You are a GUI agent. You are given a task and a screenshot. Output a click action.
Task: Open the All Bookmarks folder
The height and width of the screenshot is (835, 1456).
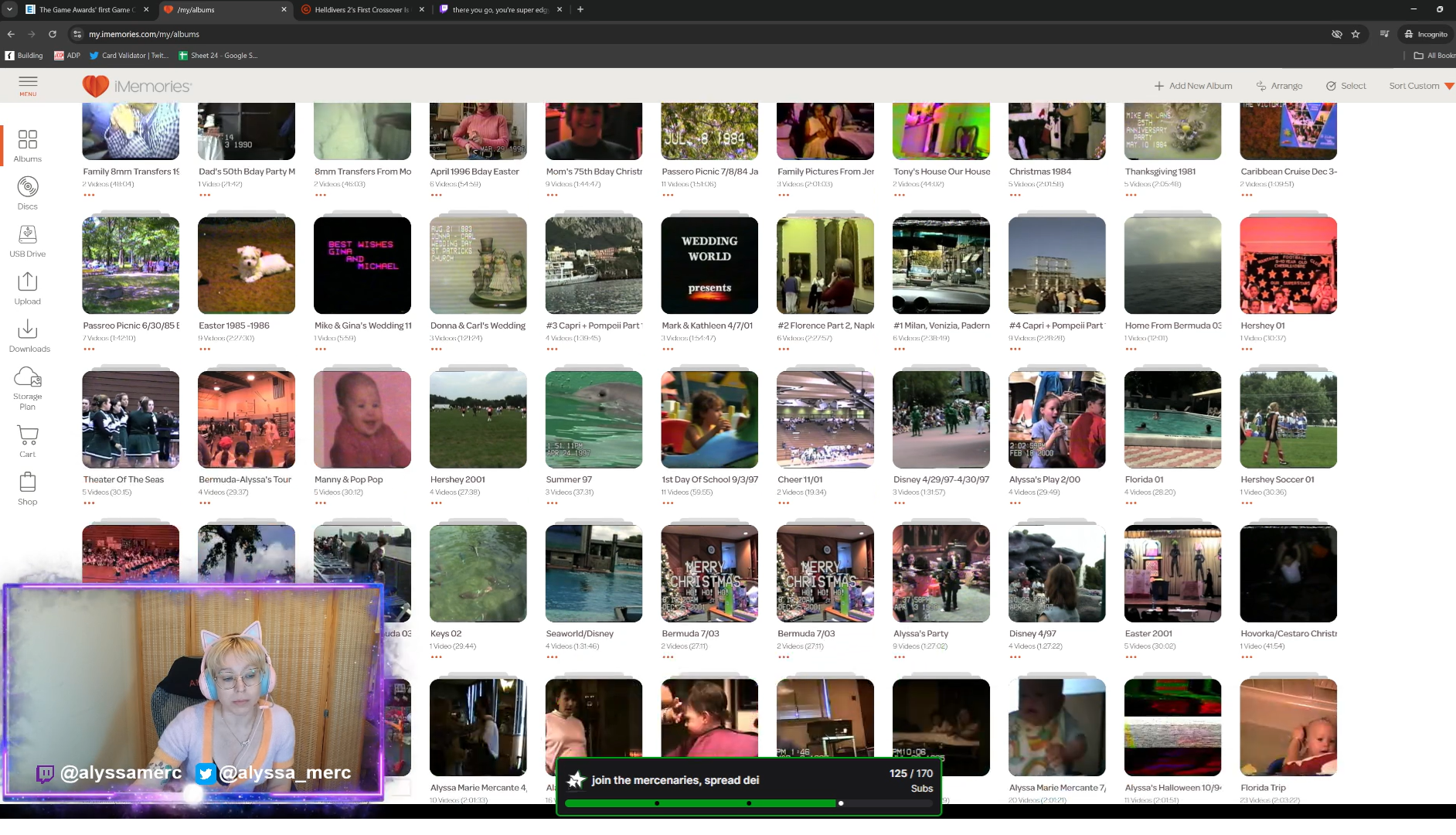(1434, 56)
